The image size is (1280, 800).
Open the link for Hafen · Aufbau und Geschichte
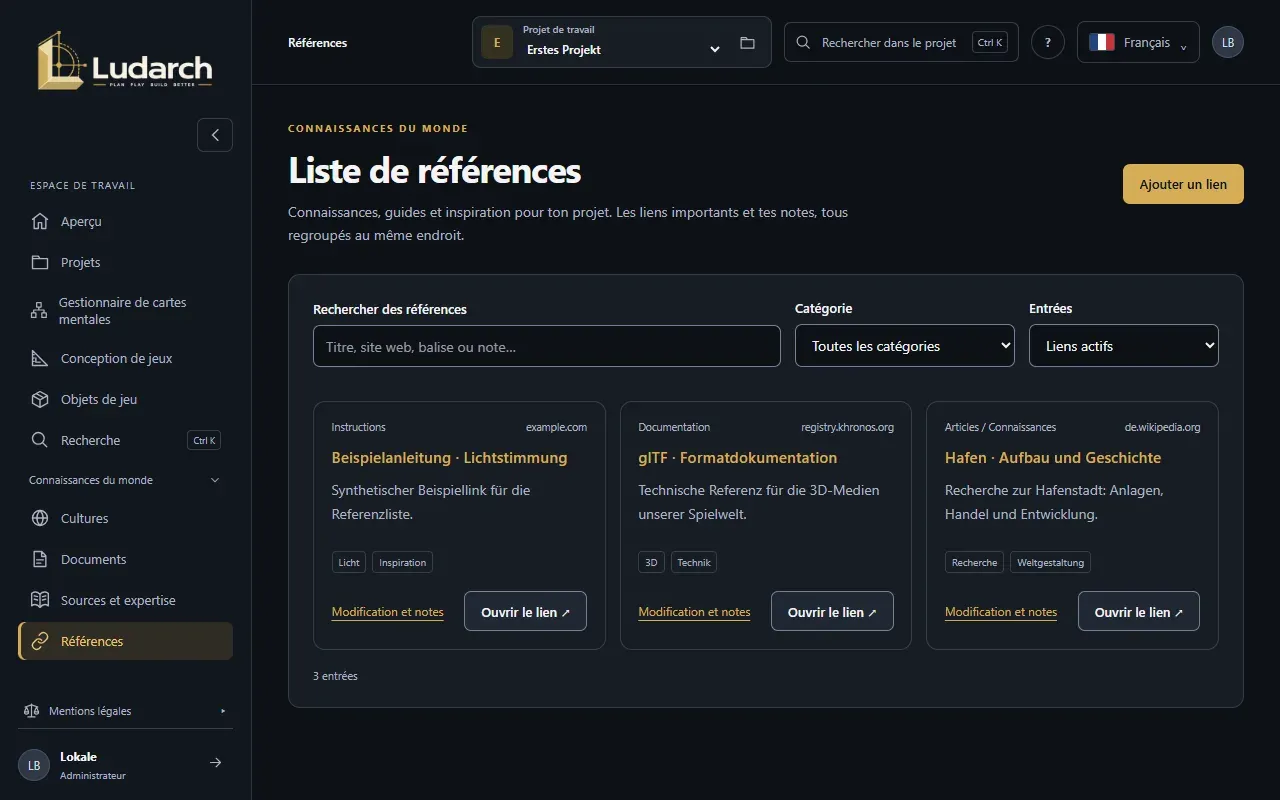point(1139,612)
